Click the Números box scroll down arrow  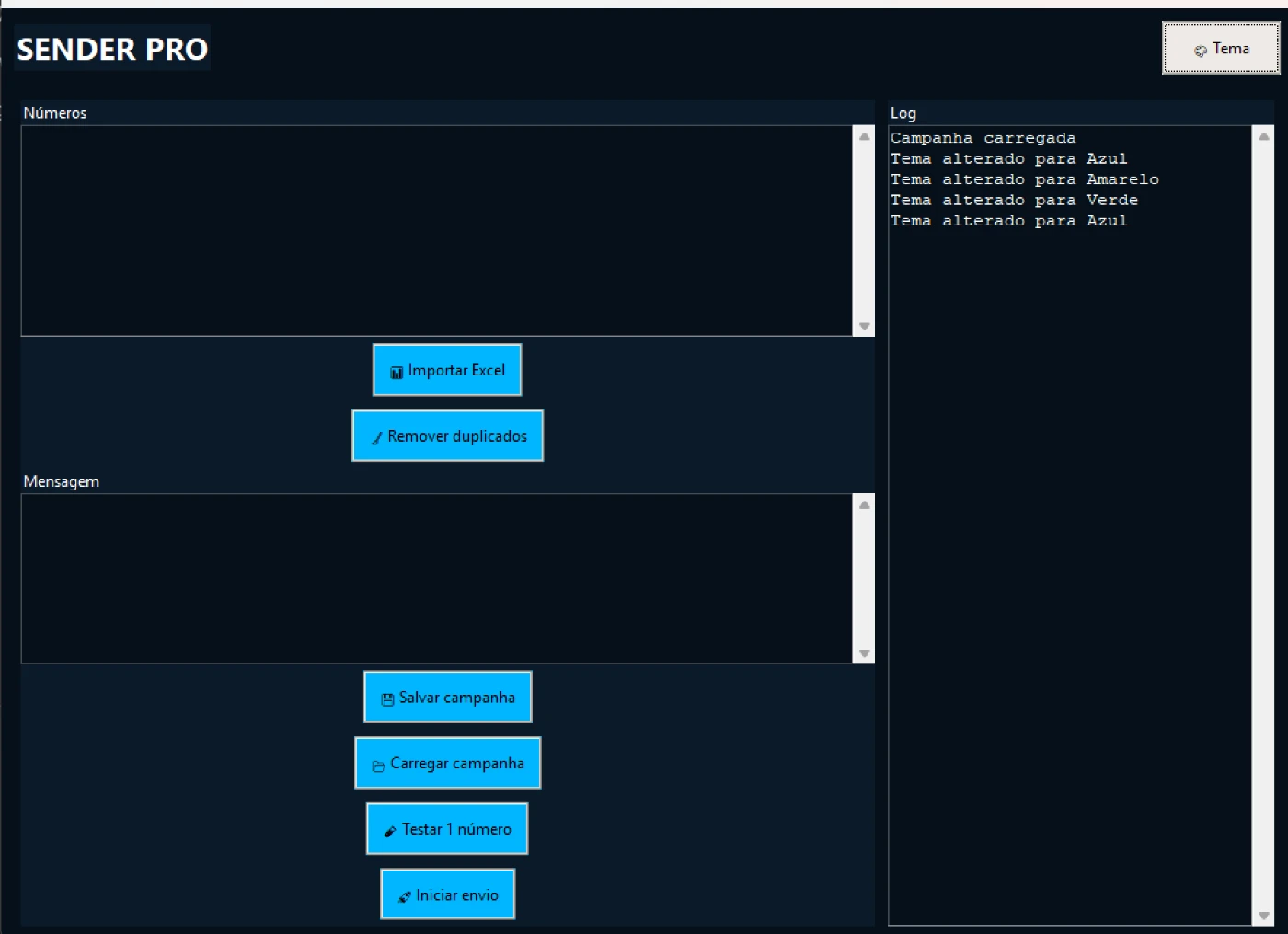coord(864,326)
